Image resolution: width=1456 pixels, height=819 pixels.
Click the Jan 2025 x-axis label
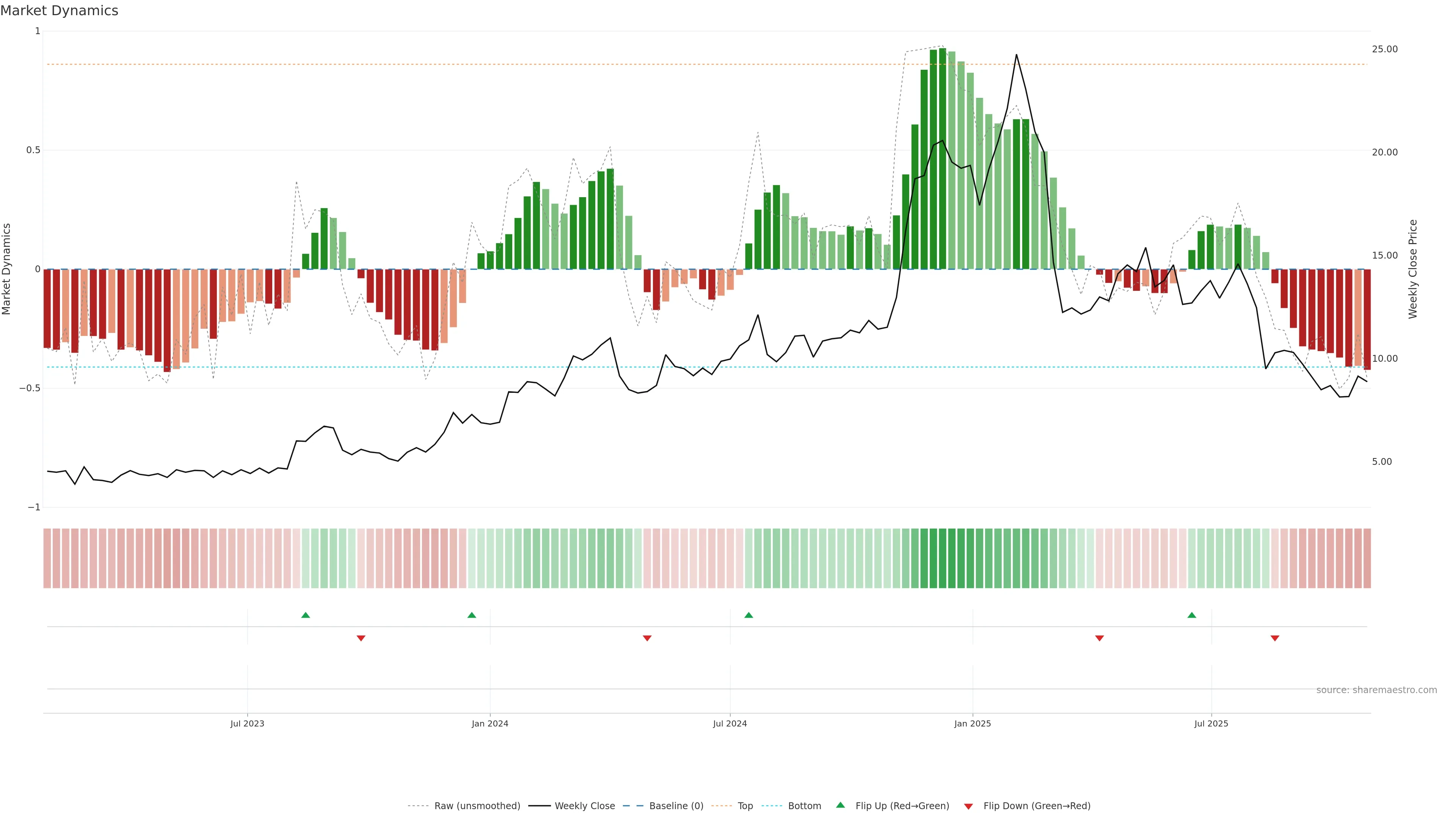click(972, 723)
